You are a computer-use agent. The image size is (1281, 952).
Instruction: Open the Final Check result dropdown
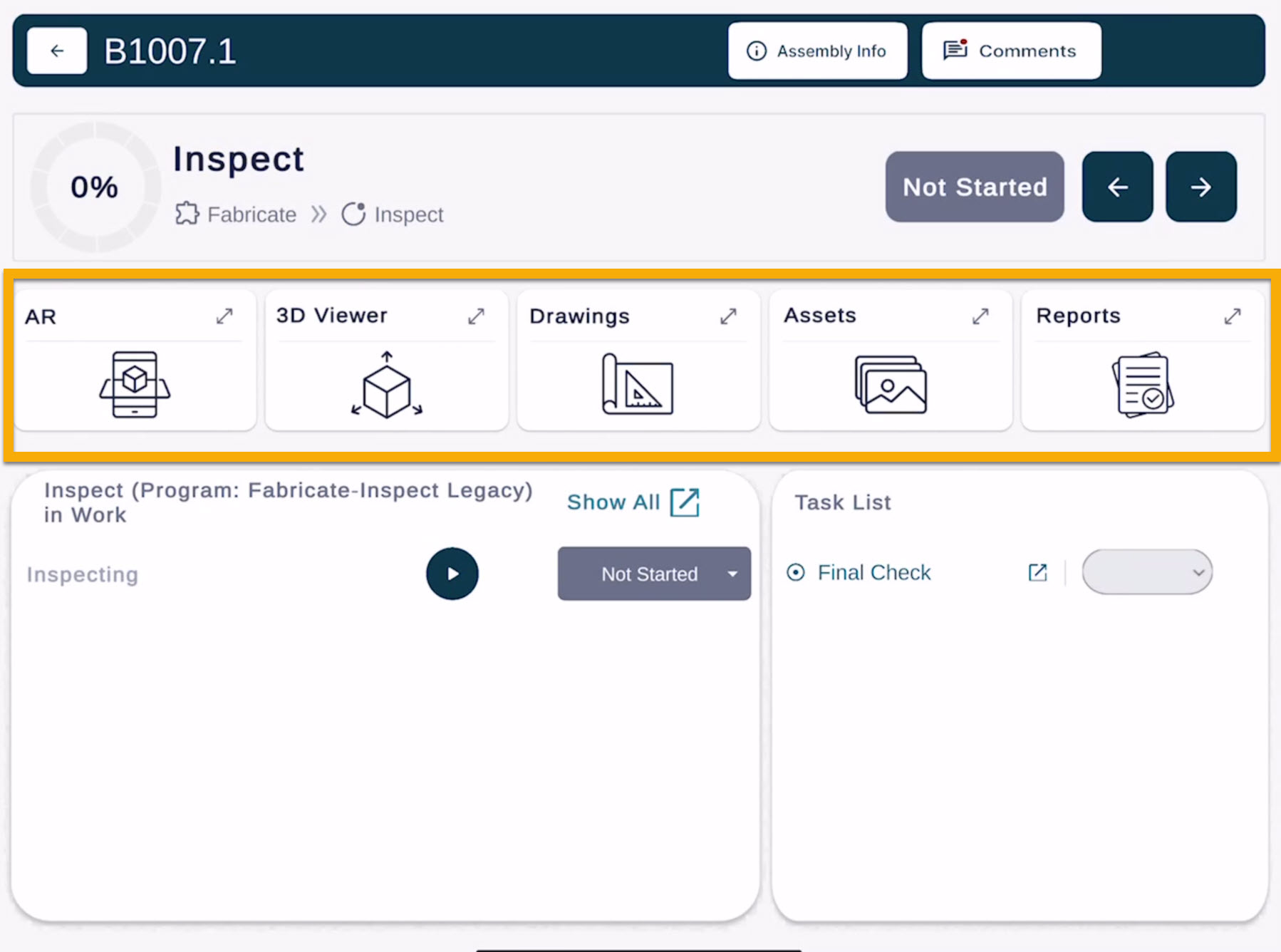click(x=1146, y=572)
